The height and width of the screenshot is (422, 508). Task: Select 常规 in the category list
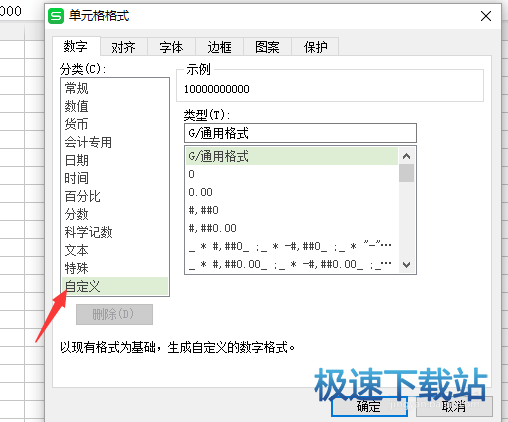pyautogui.click(x=115, y=88)
